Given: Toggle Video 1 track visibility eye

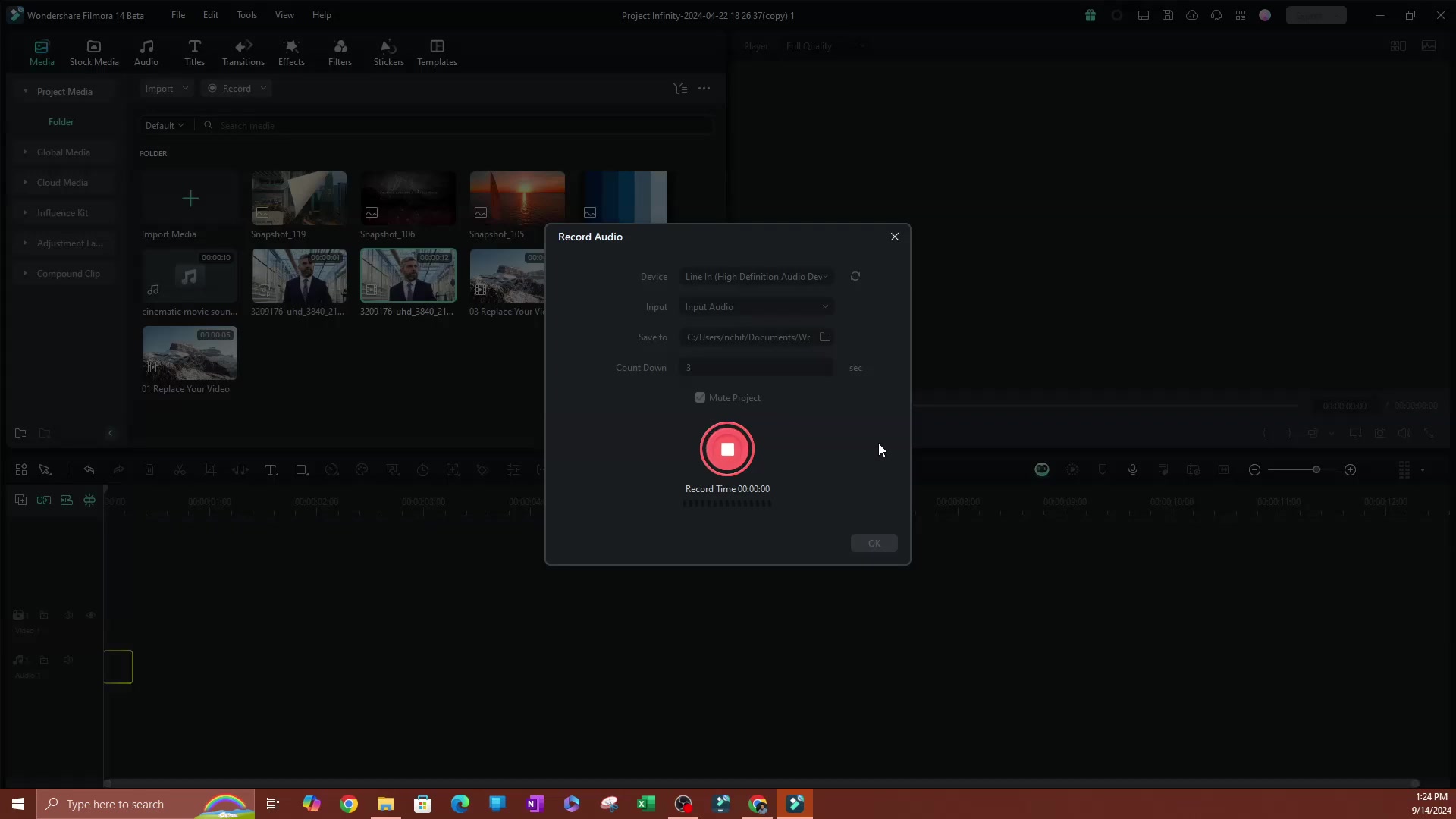Looking at the screenshot, I should click(x=91, y=615).
